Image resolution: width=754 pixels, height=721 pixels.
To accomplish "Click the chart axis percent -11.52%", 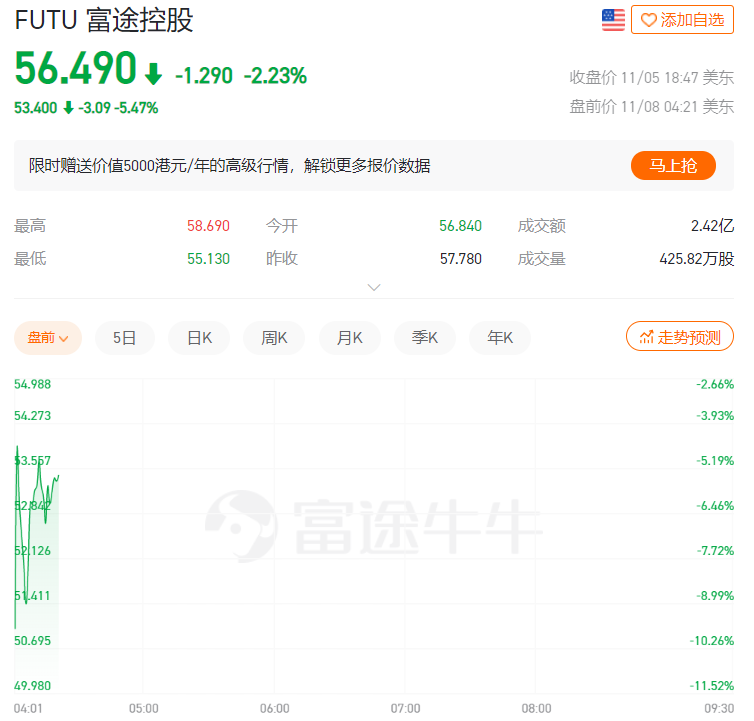I will click(712, 685).
